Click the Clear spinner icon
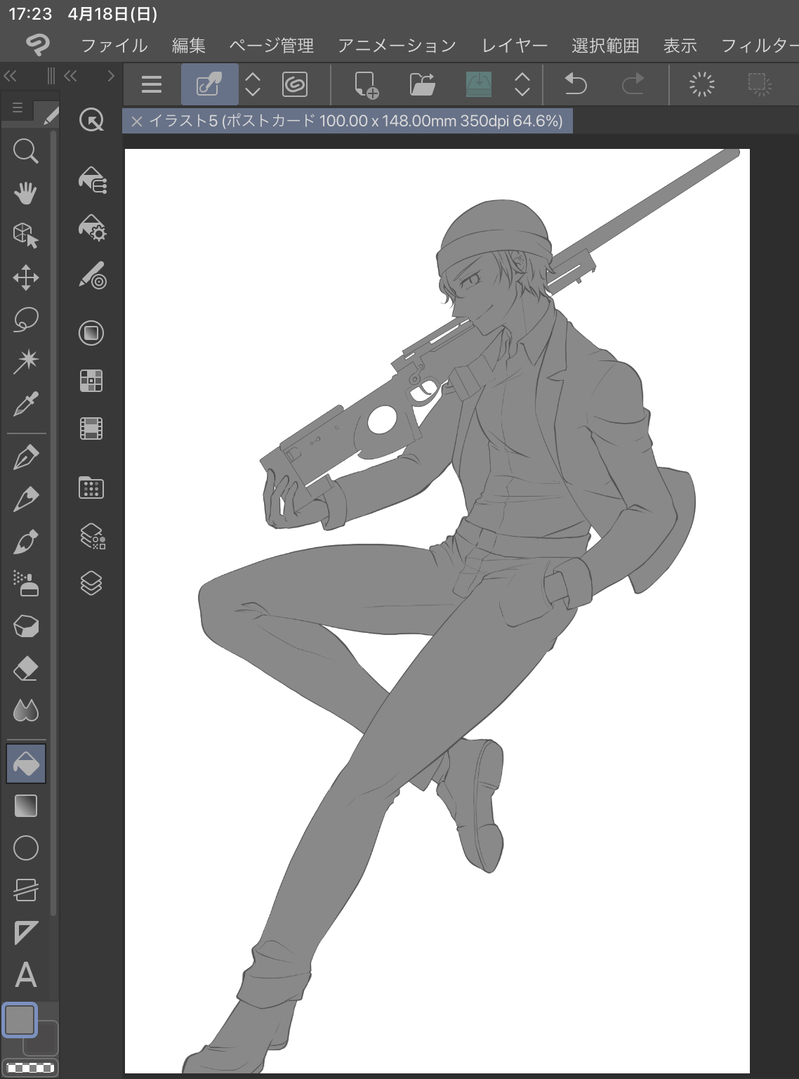 tap(702, 84)
